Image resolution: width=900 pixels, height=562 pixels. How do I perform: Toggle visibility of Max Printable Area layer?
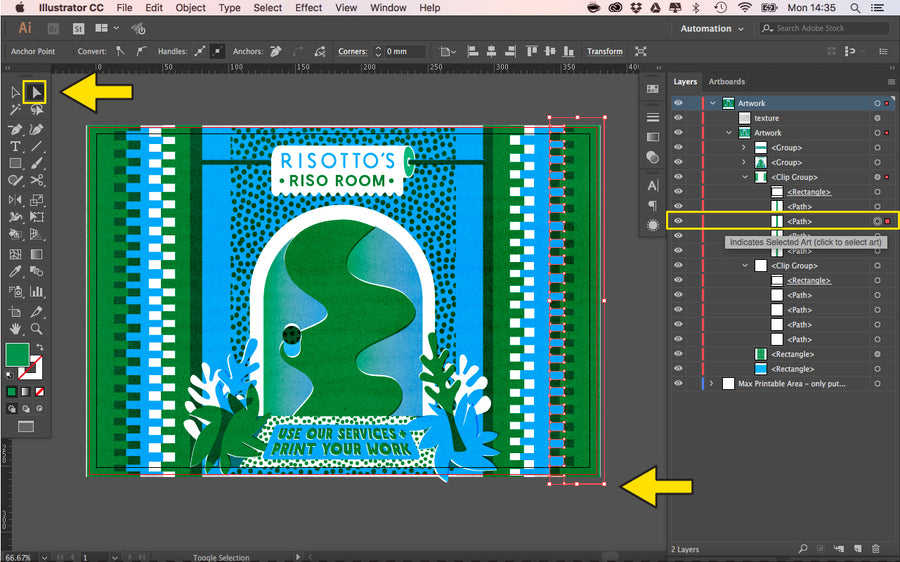click(x=678, y=384)
